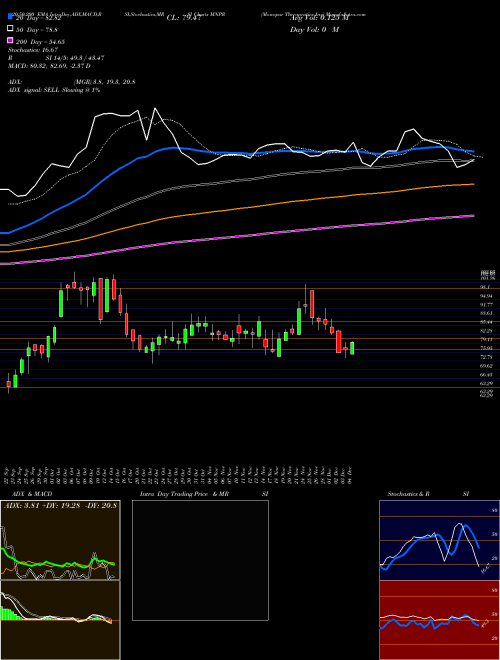Click the 'Avg Vol: 0.125 M' label

(x=319, y=18)
